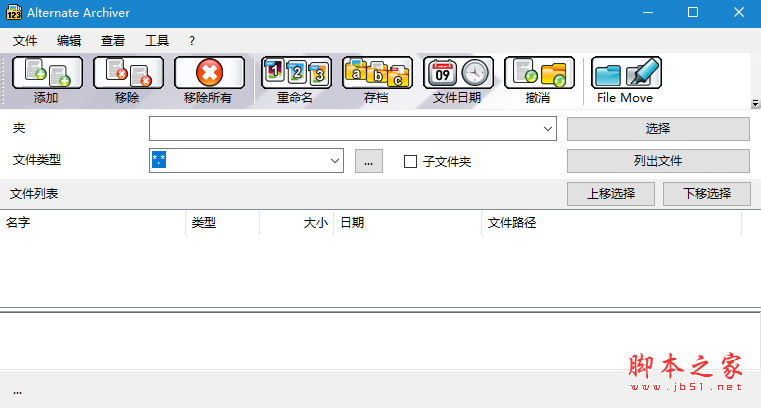The image size is (761, 408).
Task: Open the 文件日期 (File date) tool
Action: 458,73
